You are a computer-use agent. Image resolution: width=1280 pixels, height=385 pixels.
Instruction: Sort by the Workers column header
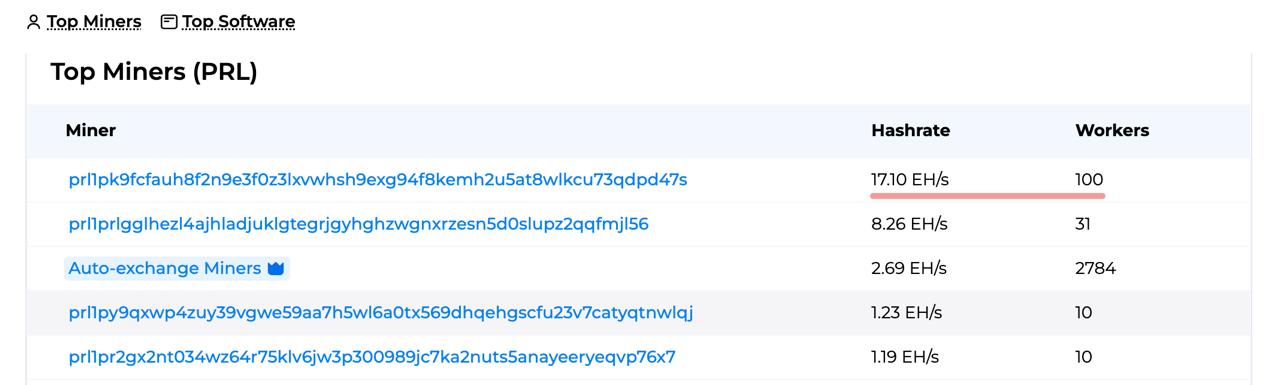point(1112,130)
